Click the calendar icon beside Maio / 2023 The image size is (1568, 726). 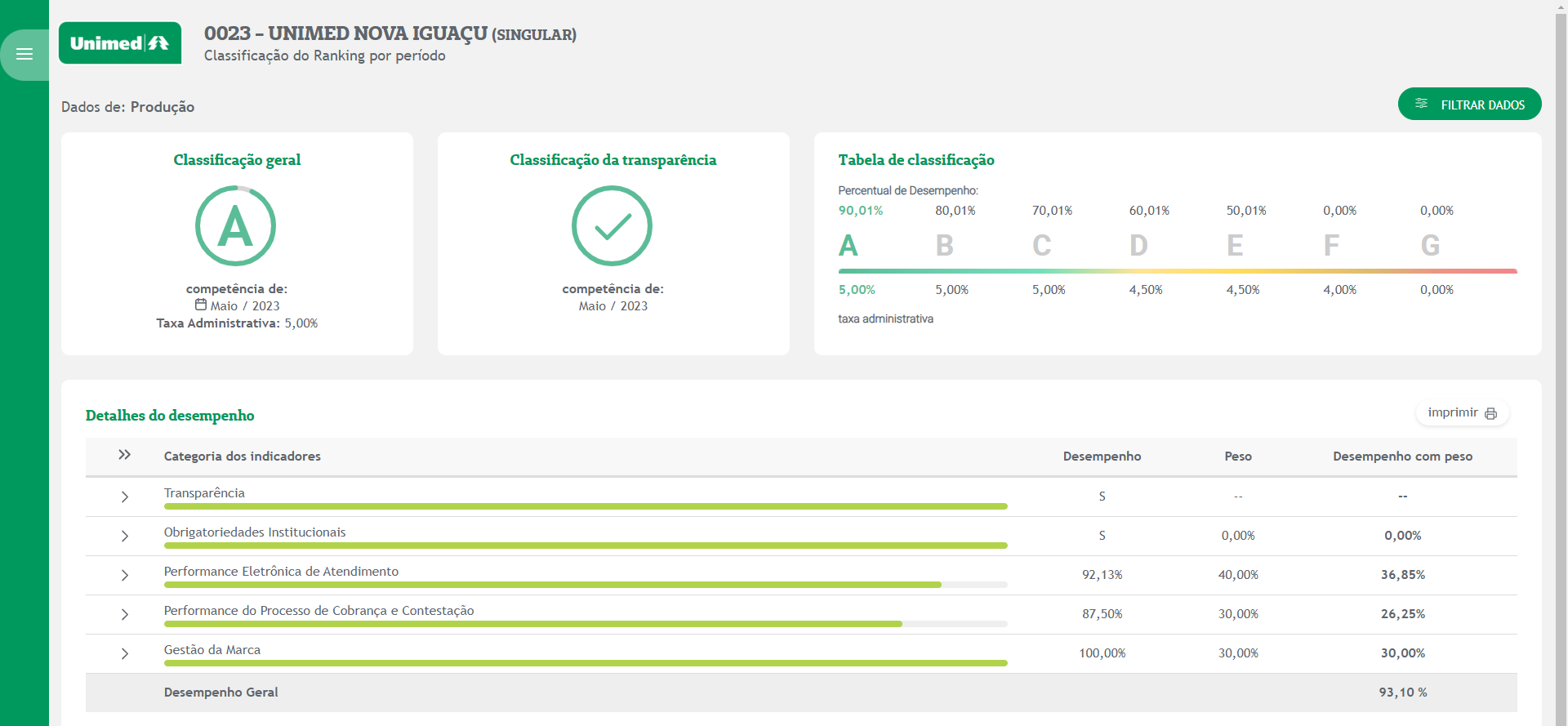pyautogui.click(x=201, y=305)
